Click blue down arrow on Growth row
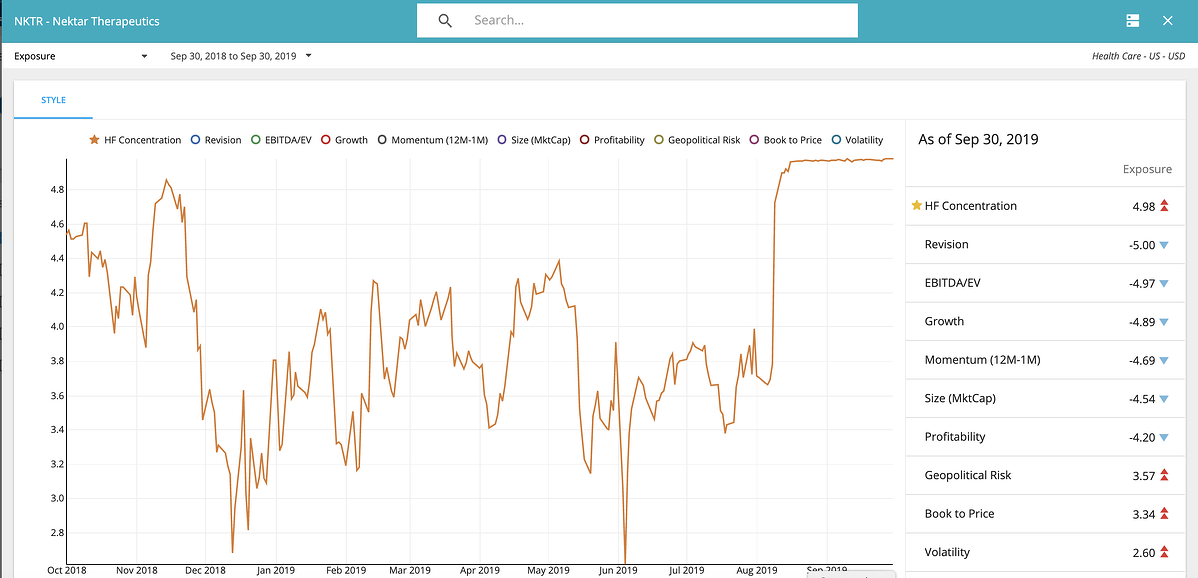This screenshot has width=1198, height=578. click(1164, 321)
